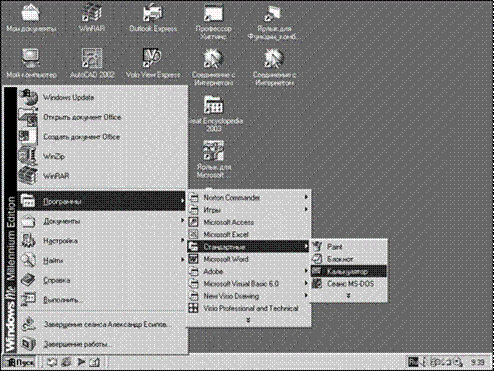The image size is (494, 371).
Task: Open the Настройка submenu
Action: tap(102, 241)
